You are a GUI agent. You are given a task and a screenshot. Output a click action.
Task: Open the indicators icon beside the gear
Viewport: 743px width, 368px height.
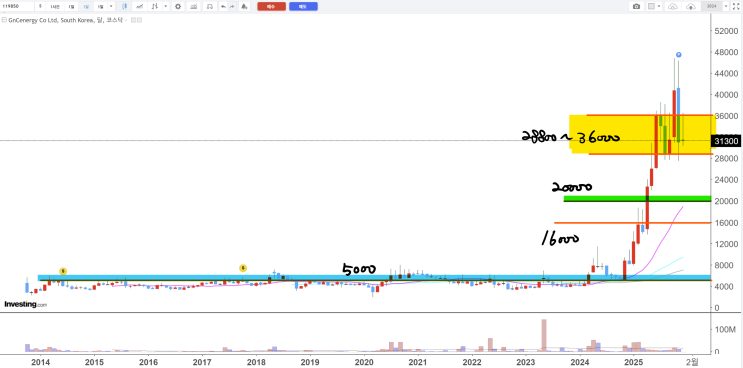(x=193, y=6)
